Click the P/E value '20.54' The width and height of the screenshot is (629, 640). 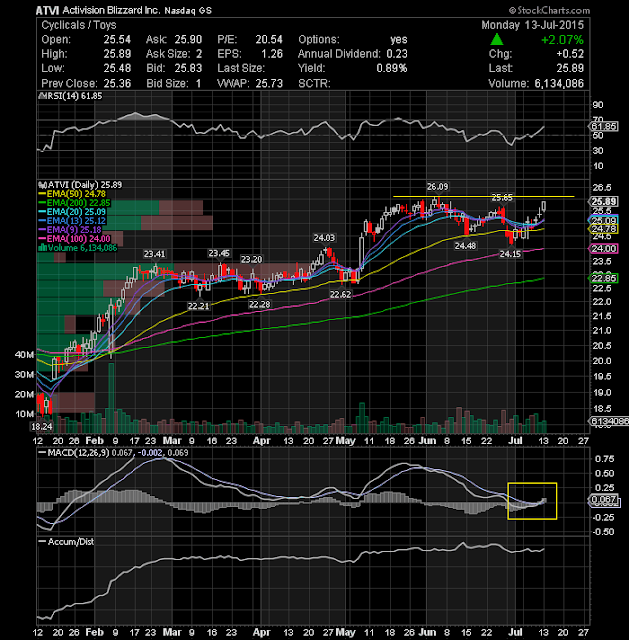tap(269, 40)
